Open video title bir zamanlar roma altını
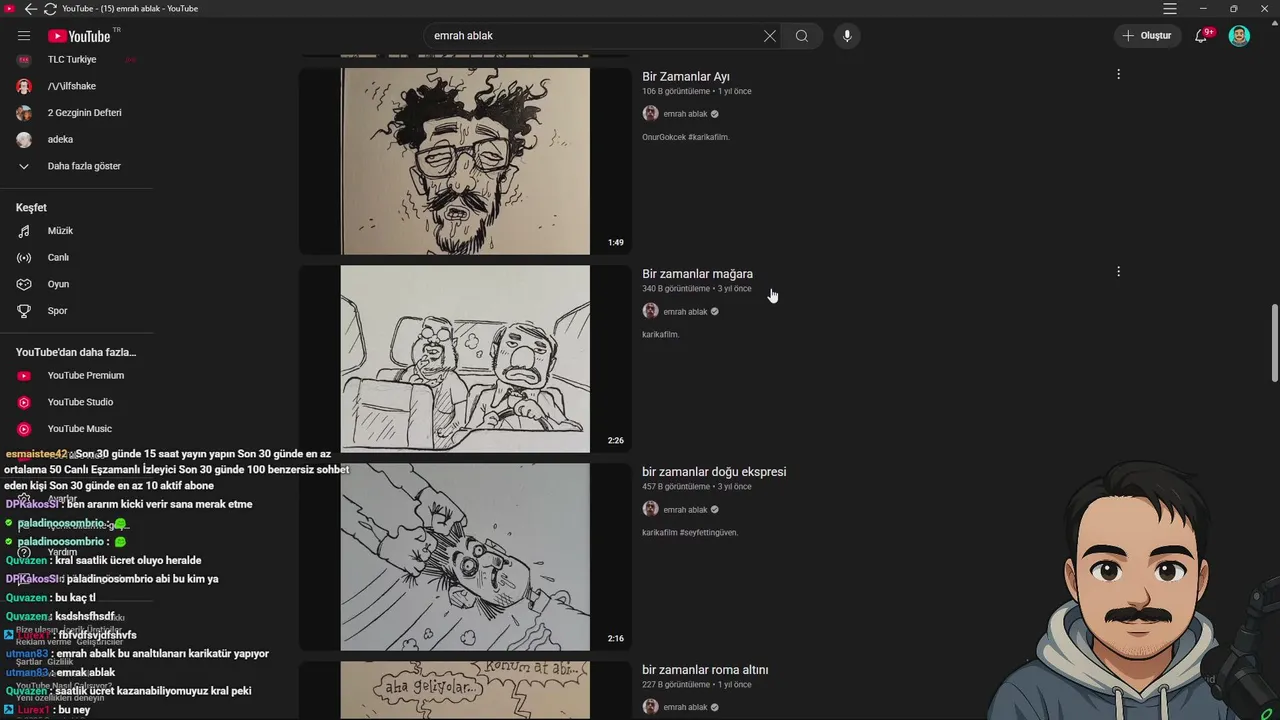Image resolution: width=1280 pixels, height=720 pixels. coord(705,670)
